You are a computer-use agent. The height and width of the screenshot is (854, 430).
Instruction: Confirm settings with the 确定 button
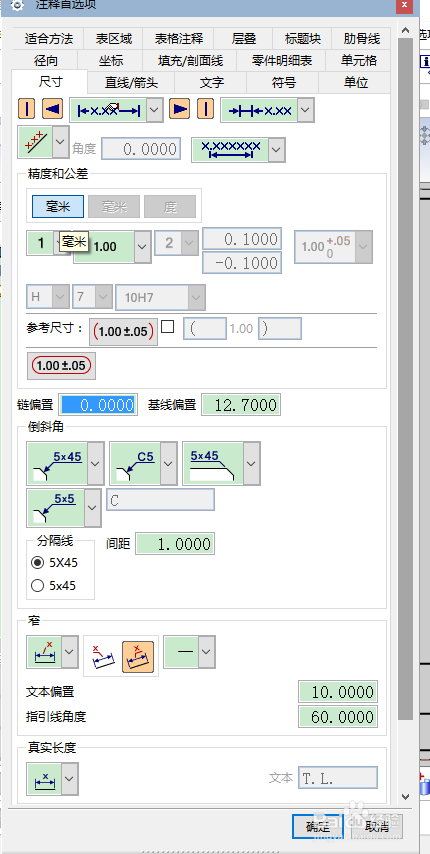coord(318,826)
